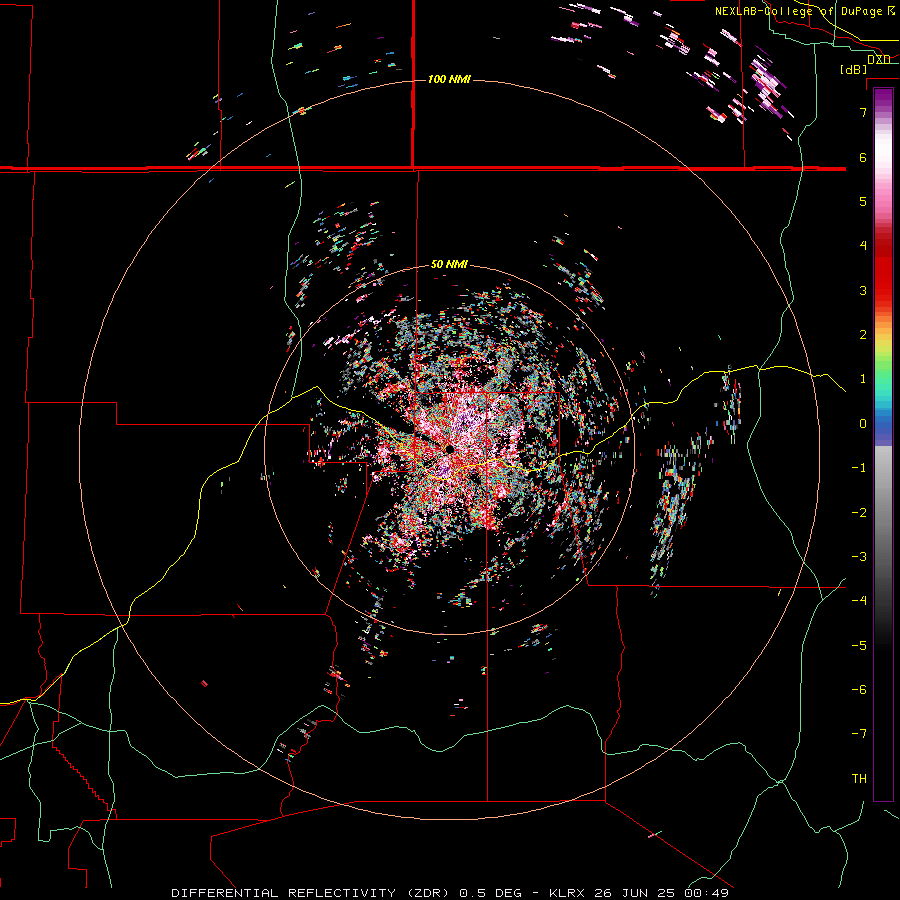Click the "6" value on the color scale
This screenshot has width=900, height=900.
[x=863, y=157]
